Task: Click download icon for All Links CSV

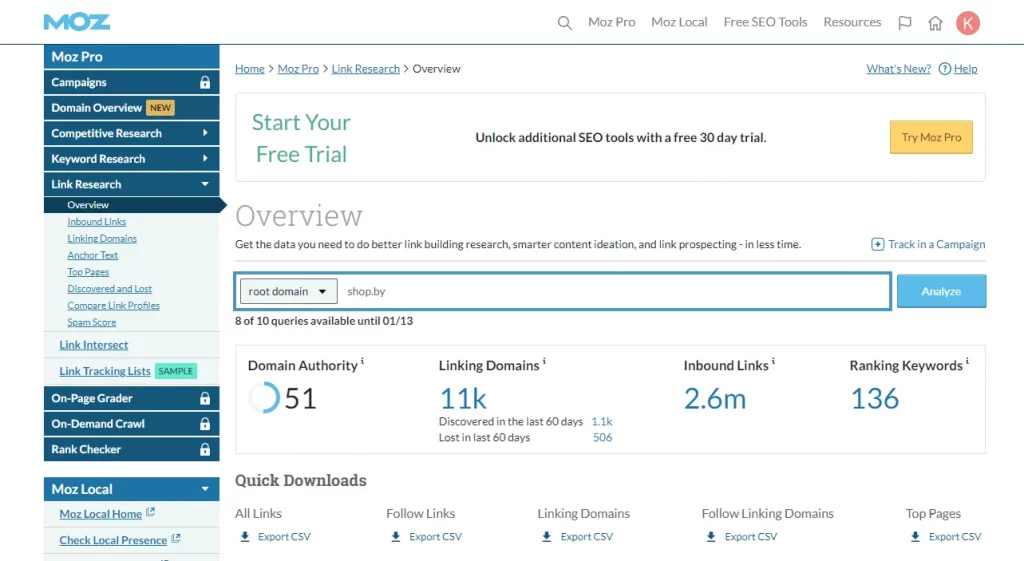Action: click(x=245, y=537)
